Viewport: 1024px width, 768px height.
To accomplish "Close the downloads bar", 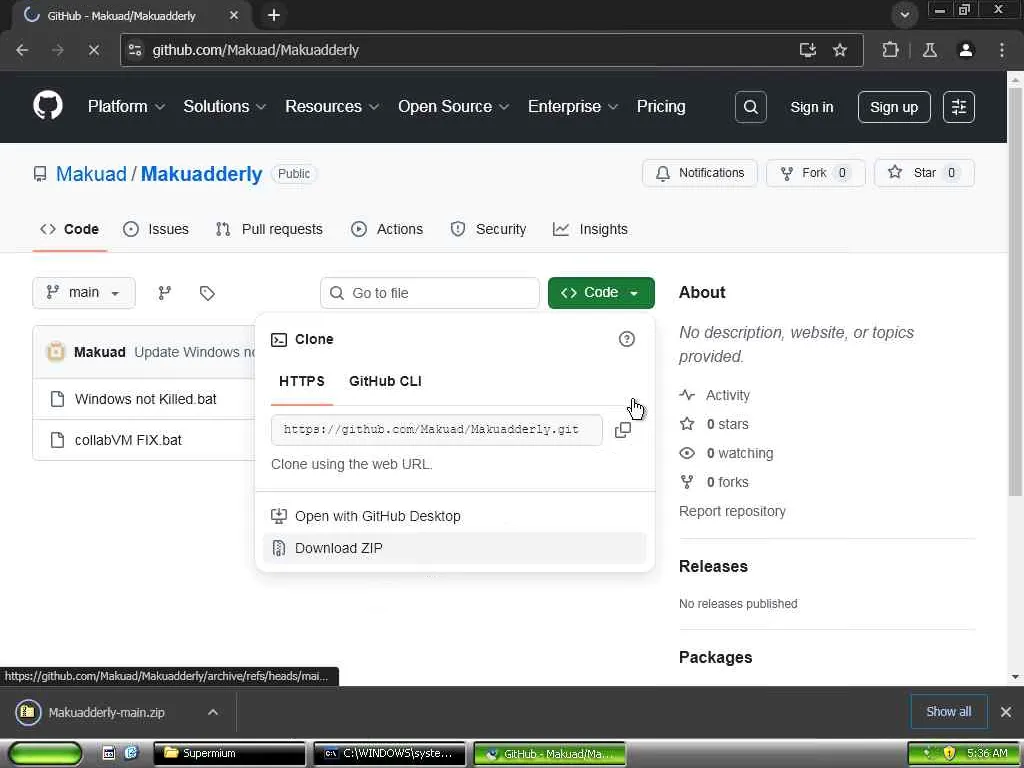I will click(x=1006, y=712).
